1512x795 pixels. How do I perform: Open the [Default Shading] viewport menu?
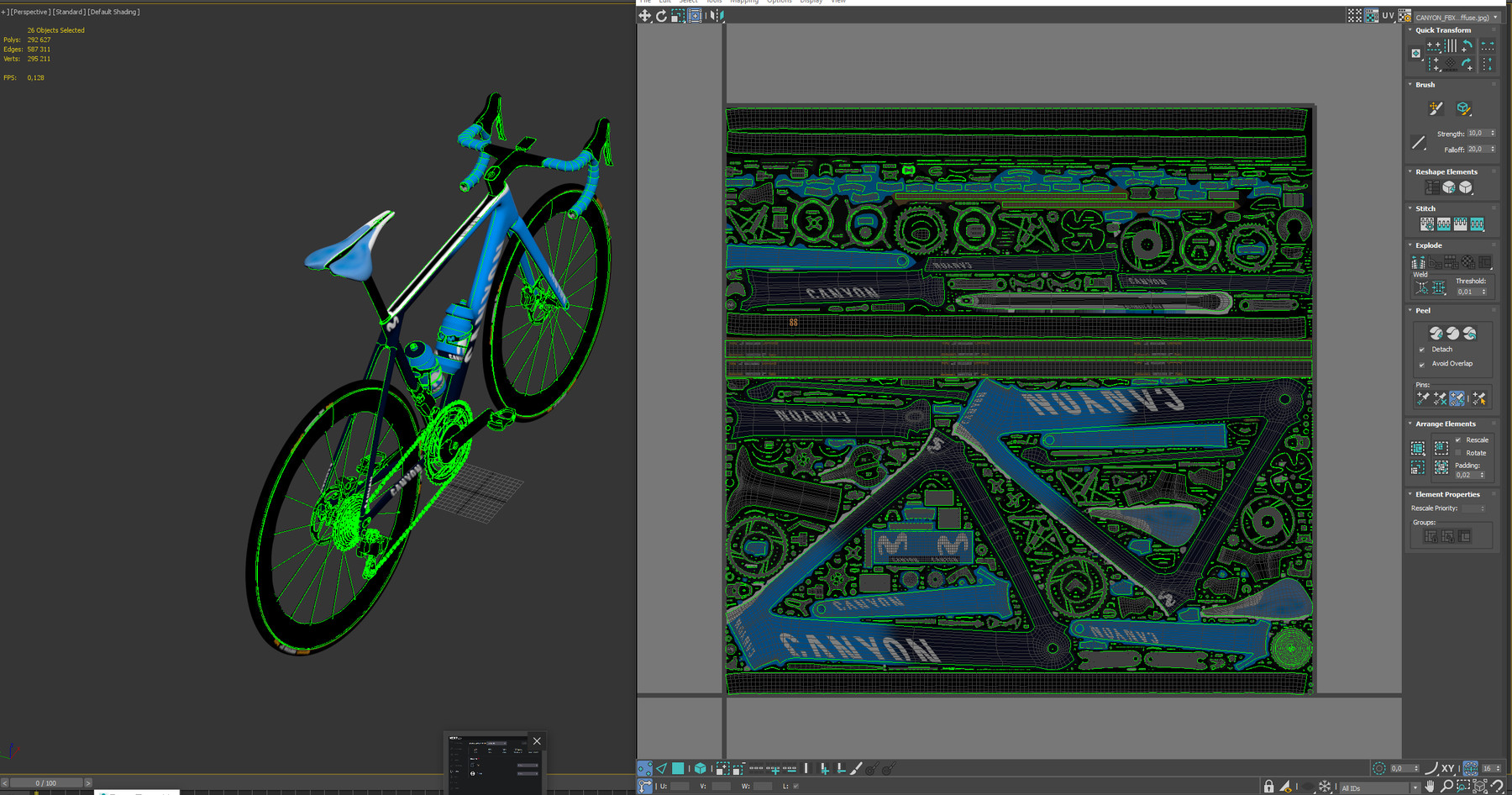(x=114, y=12)
